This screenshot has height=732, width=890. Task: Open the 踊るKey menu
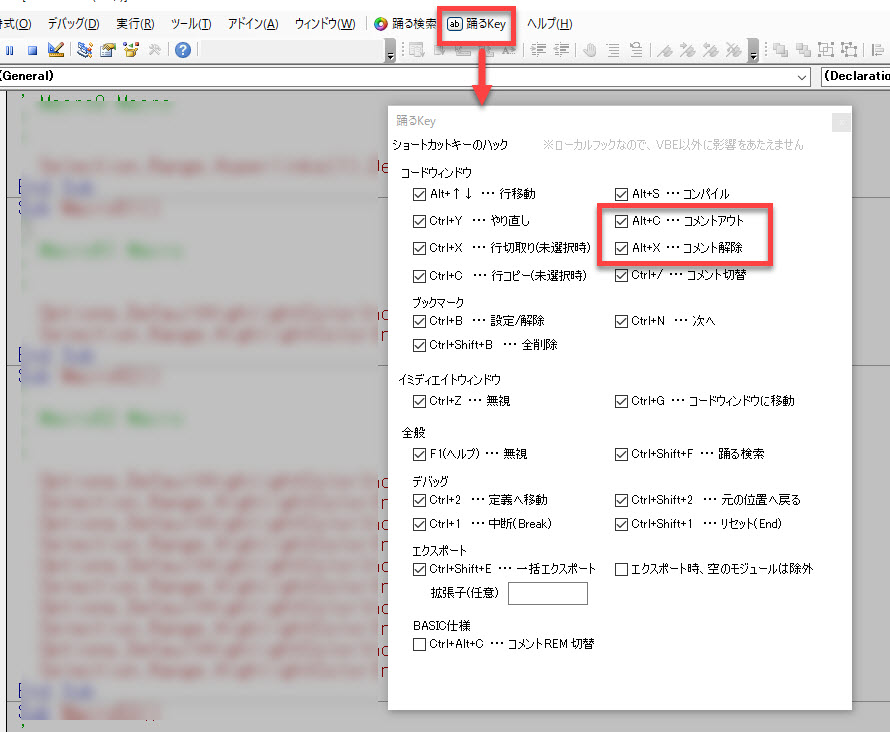[x=477, y=24]
